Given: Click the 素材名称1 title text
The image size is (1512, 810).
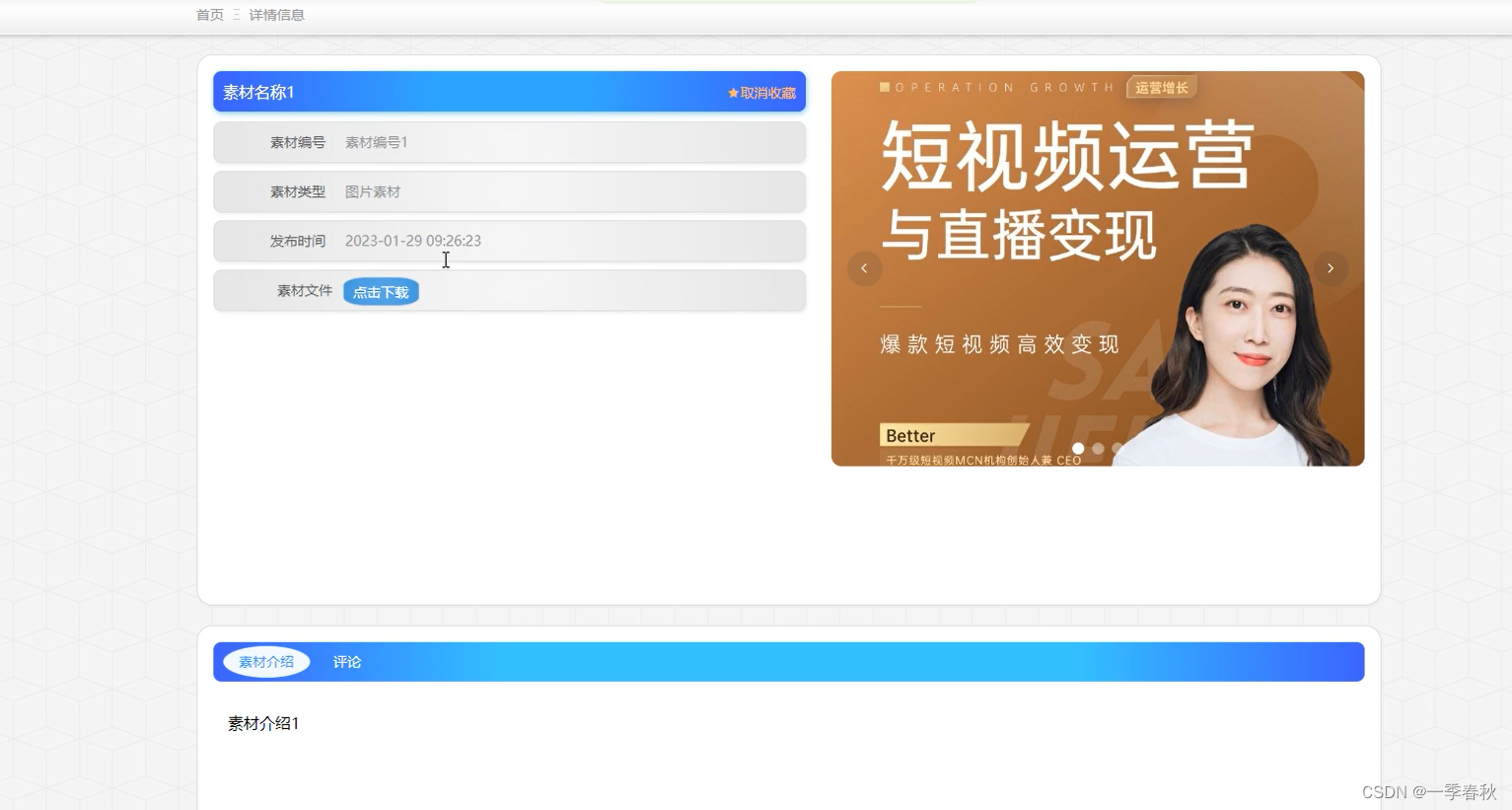Looking at the screenshot, I should pos(258,92).
